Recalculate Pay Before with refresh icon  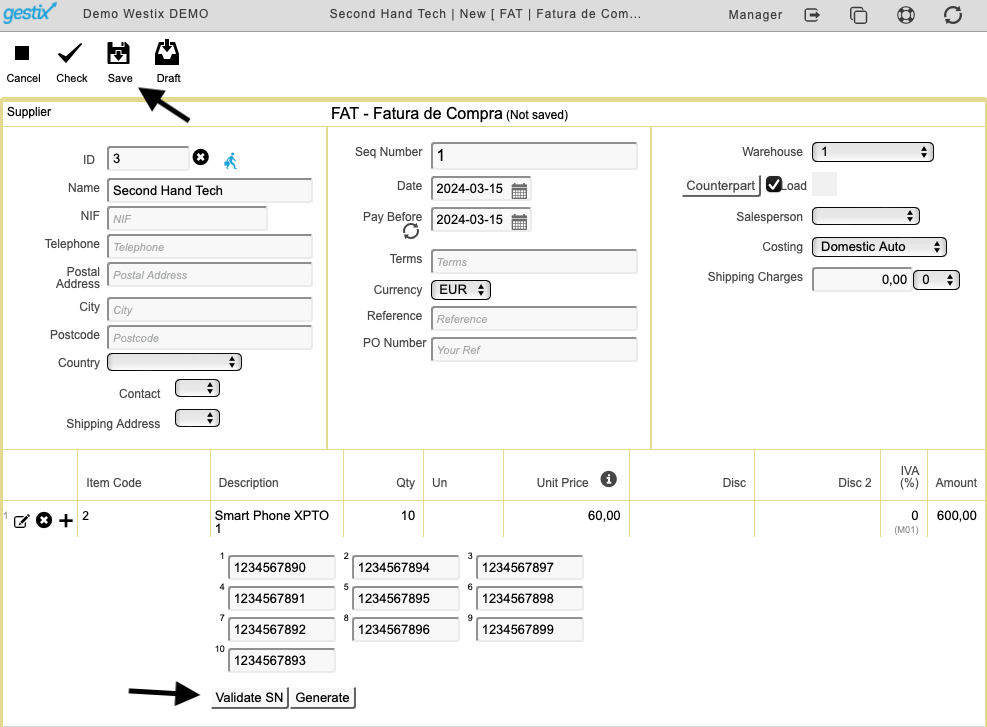coord(411,232)
